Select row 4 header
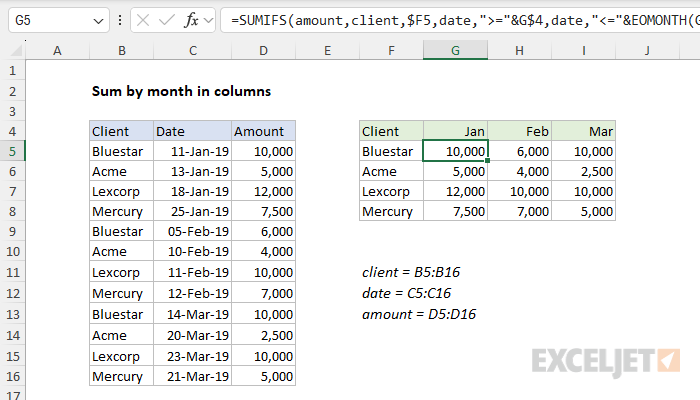The width and height of the screenshot is (700, 400). point(12,131)
